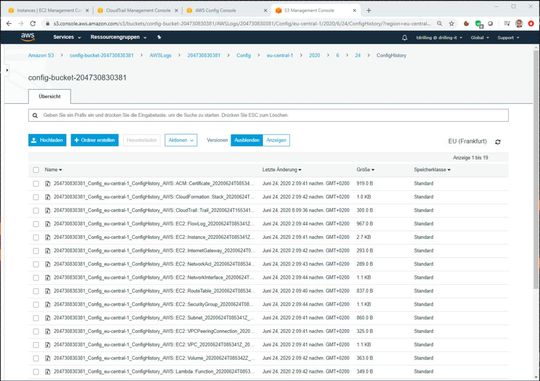Select the Übersicht tab
540x381 pixels.
(x=50, y=96)
